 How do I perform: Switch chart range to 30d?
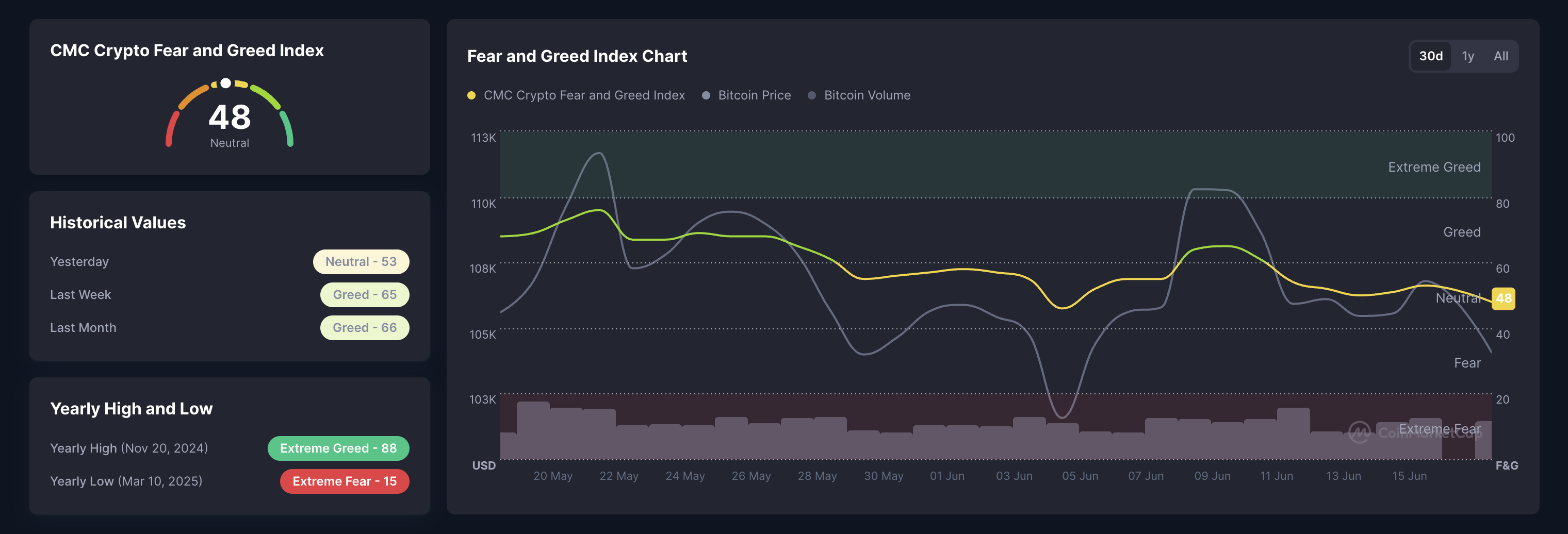click(x=1430, y=56)
